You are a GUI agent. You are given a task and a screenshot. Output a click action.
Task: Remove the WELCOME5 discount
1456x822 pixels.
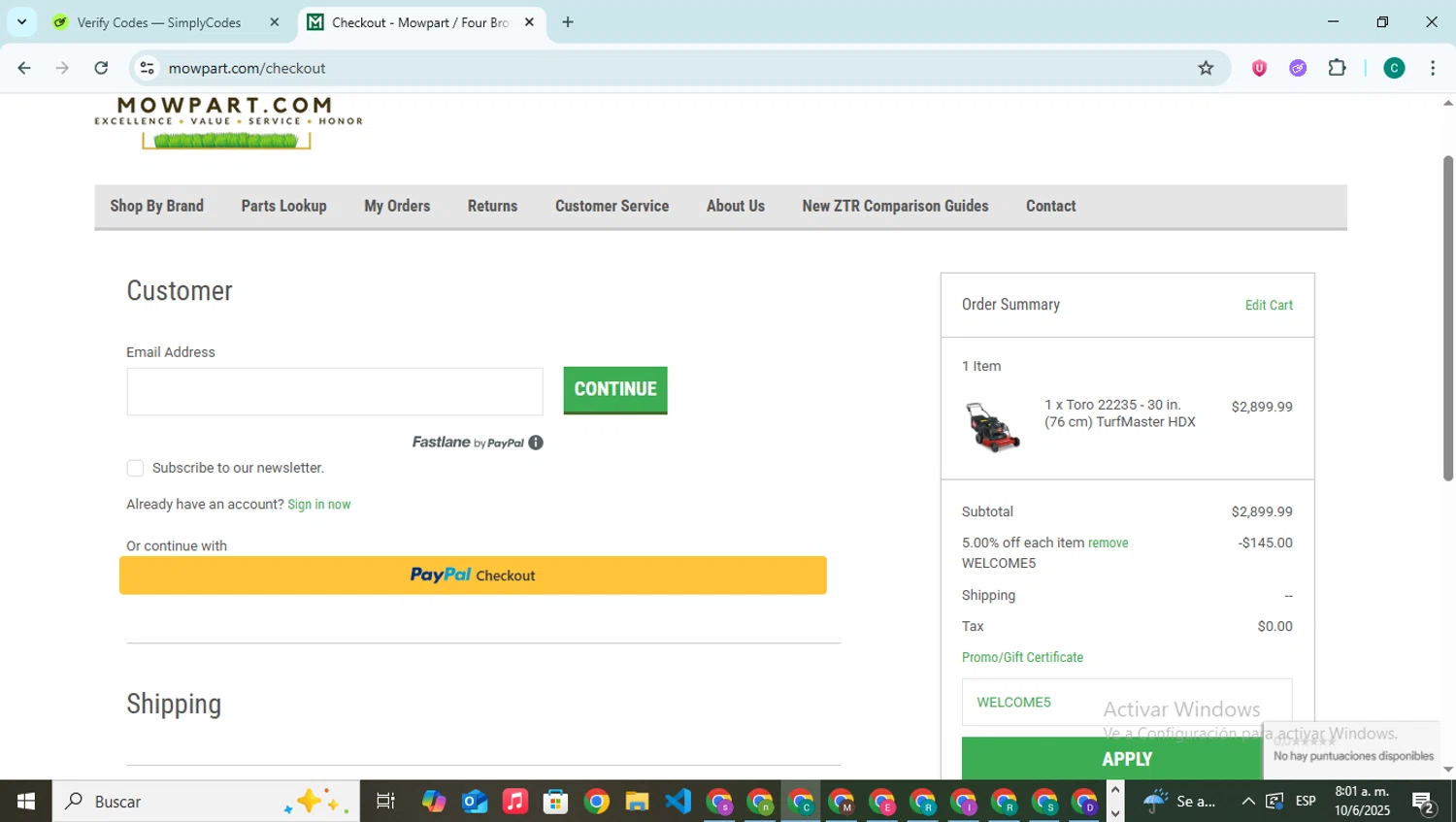point(1108,543)
